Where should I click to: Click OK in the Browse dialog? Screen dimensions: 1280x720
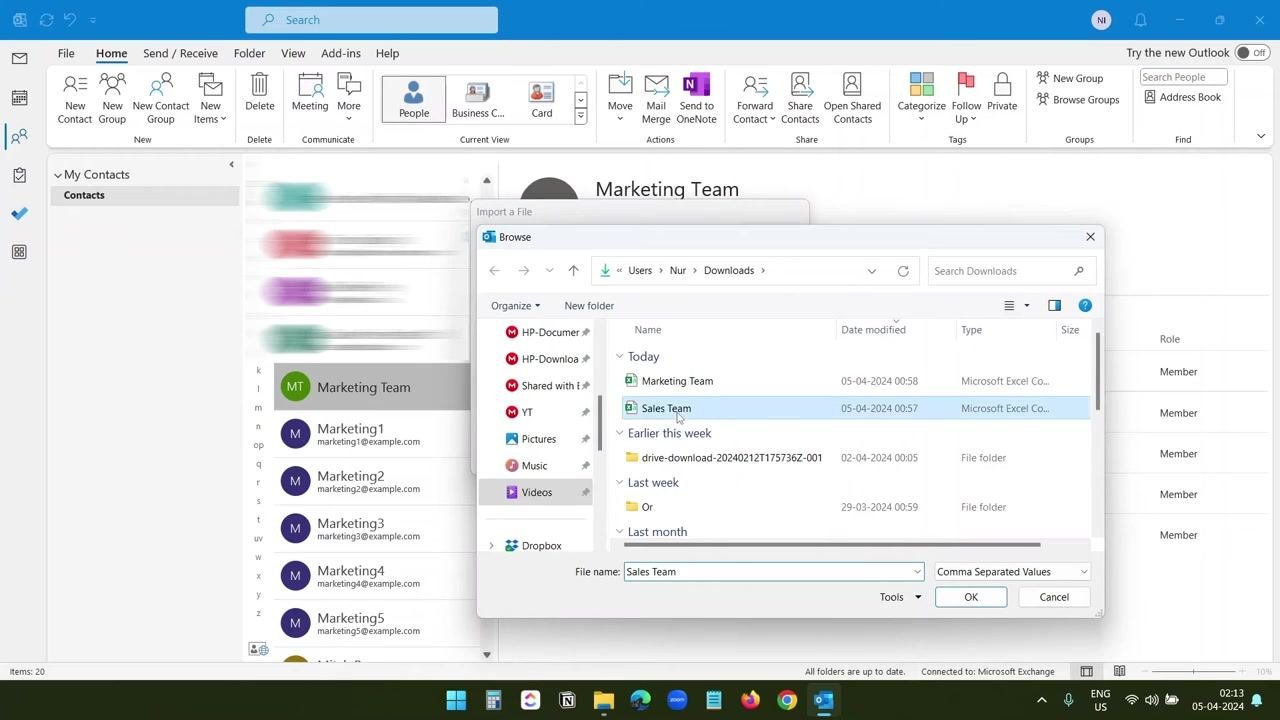971,597
